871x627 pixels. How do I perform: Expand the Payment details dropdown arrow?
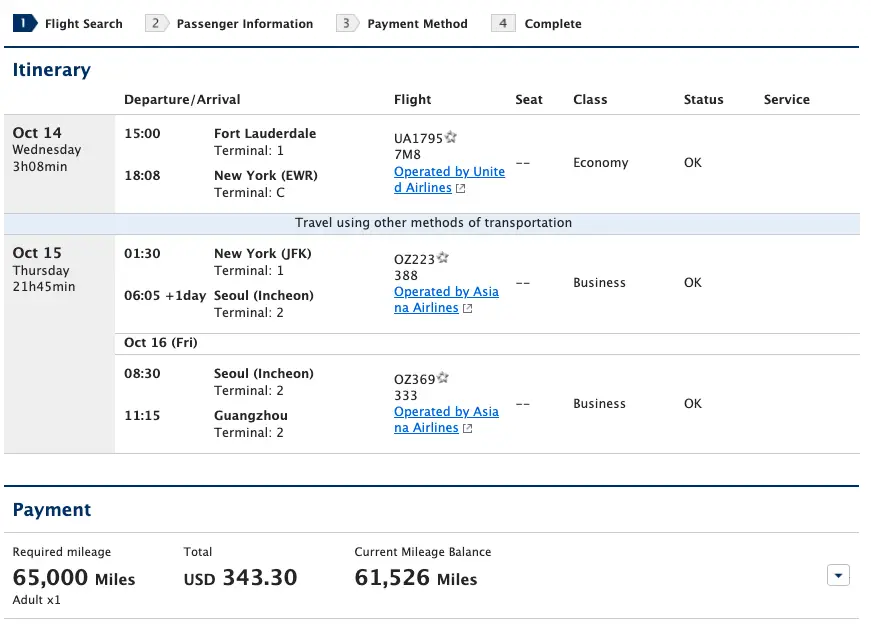[x=838, y=575]
